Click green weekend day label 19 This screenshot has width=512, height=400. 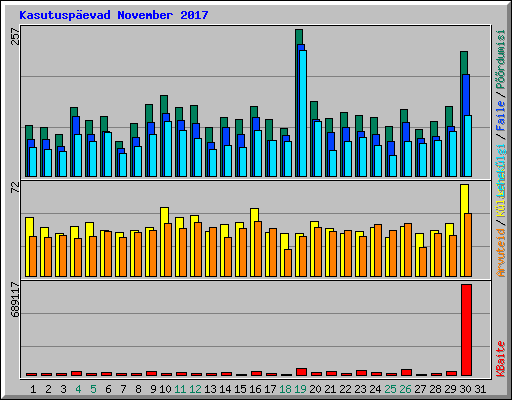pyautogui.click(x=301, y=389)
